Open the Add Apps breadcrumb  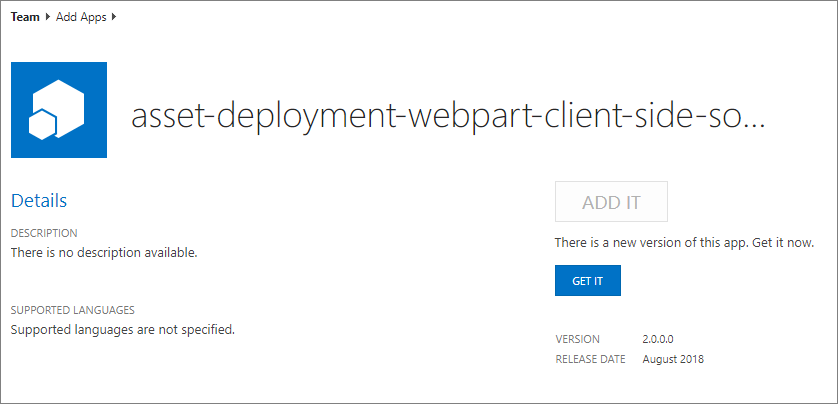pyautogui.click(x=81, y=17)
